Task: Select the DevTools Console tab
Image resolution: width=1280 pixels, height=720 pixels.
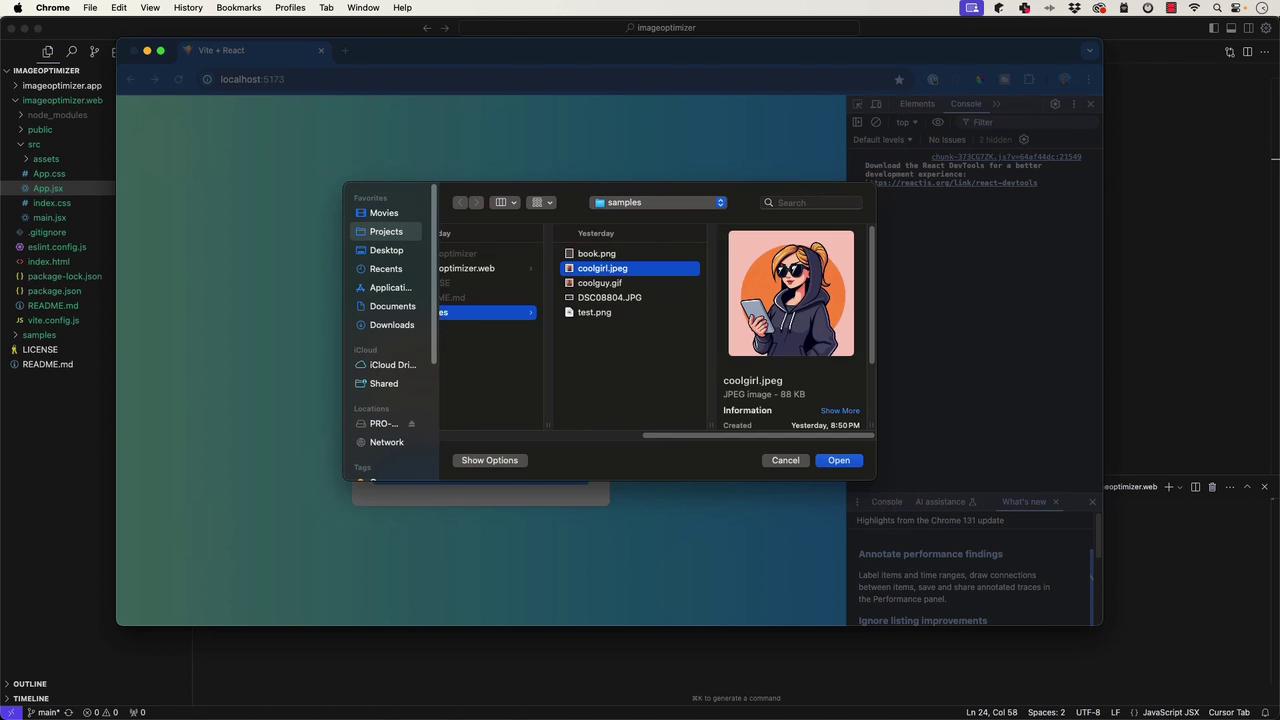Action: point(966,104)
